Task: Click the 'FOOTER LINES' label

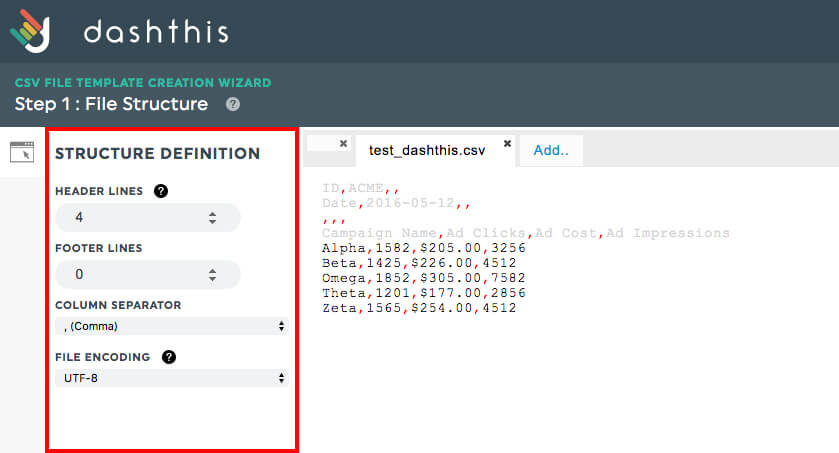Action: click(x=98, y=248)
